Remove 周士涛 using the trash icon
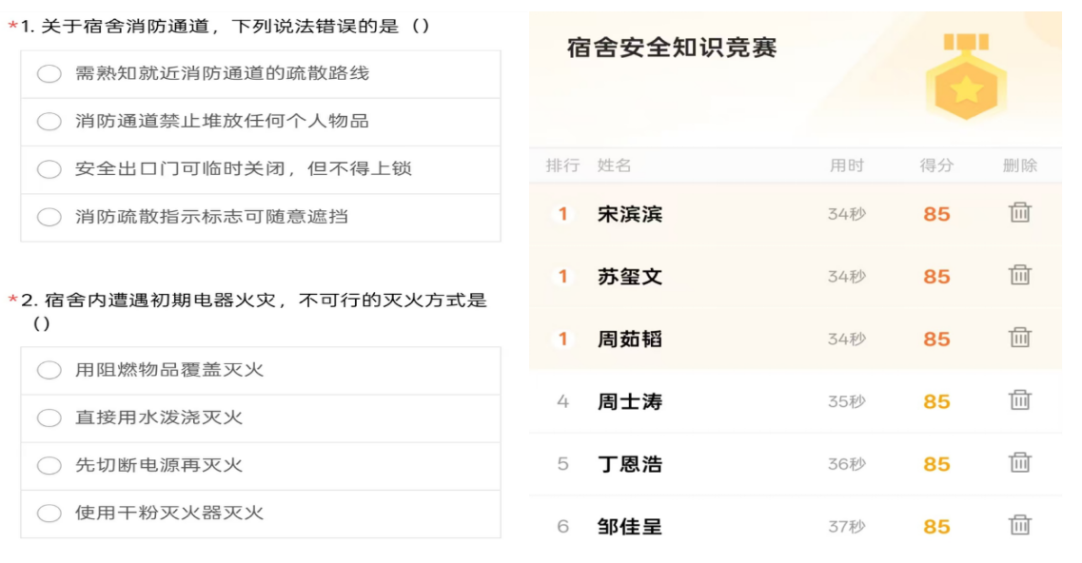This screenshot has width=1082, height=563. [x=1020, y=400]
